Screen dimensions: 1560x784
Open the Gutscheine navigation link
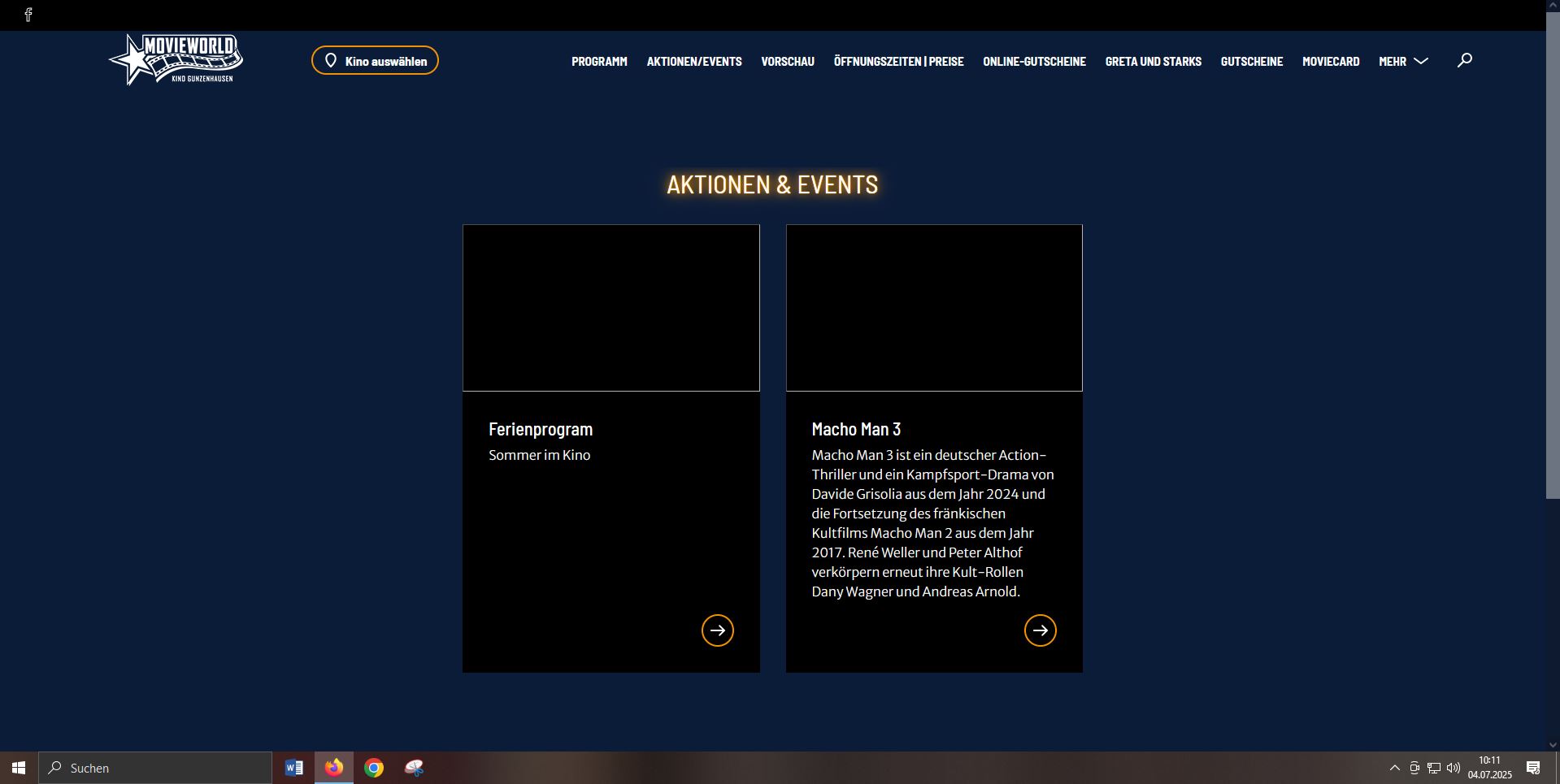[x=1251, y=62]
